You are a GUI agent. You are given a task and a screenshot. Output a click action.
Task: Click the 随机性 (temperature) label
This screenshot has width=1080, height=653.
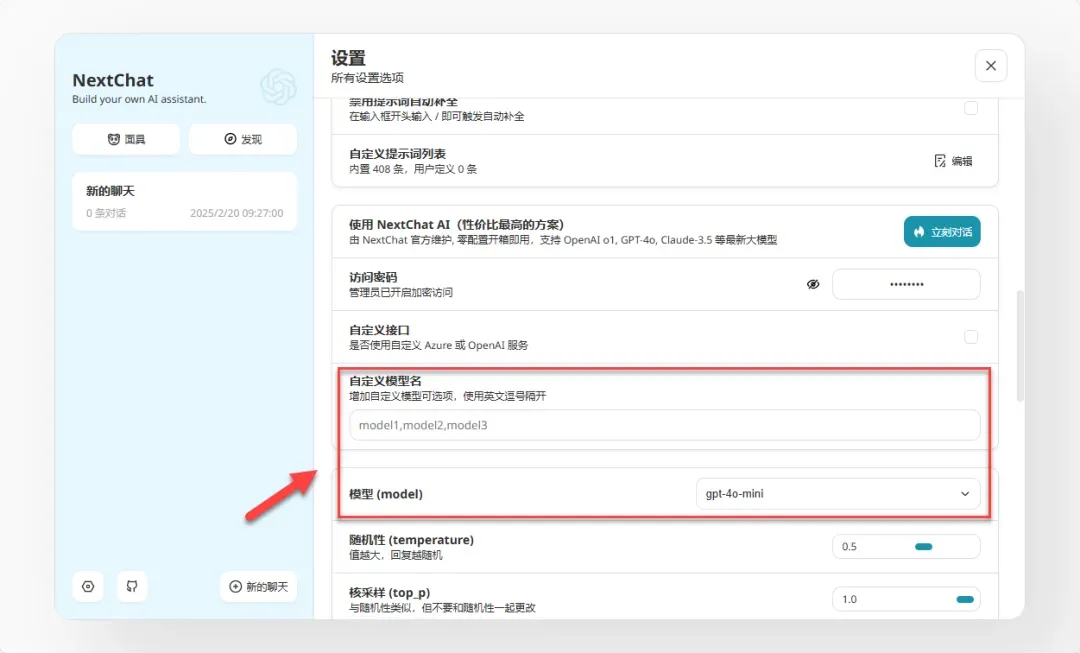click(411, 539)
